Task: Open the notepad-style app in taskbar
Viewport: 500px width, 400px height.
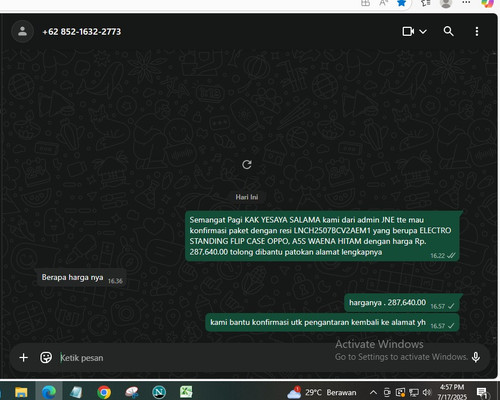Action: 76,392
